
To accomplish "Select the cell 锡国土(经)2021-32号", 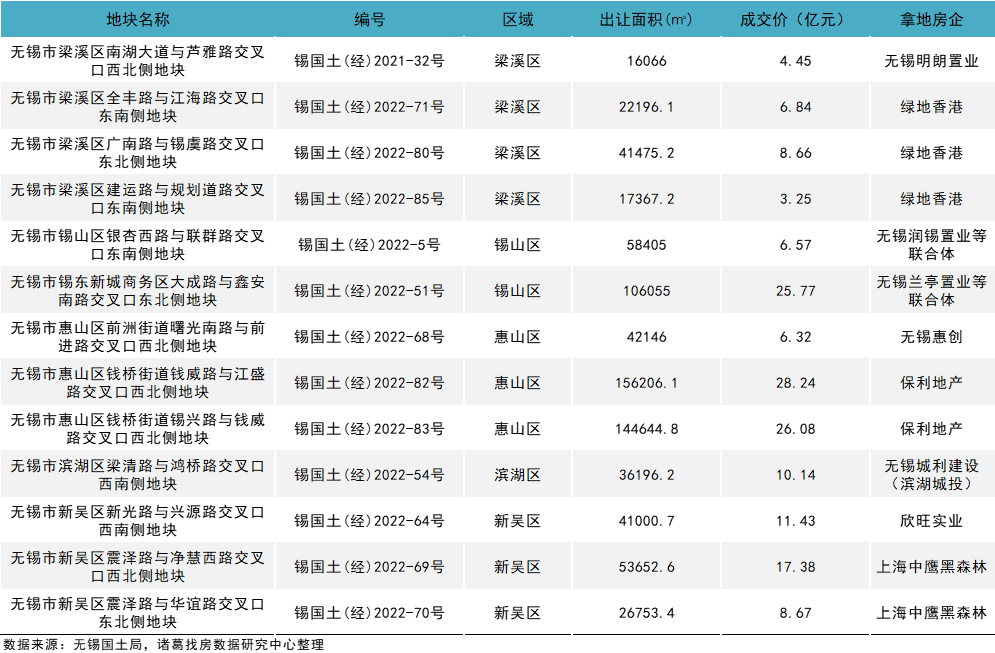I will click(x=369, y=61).
